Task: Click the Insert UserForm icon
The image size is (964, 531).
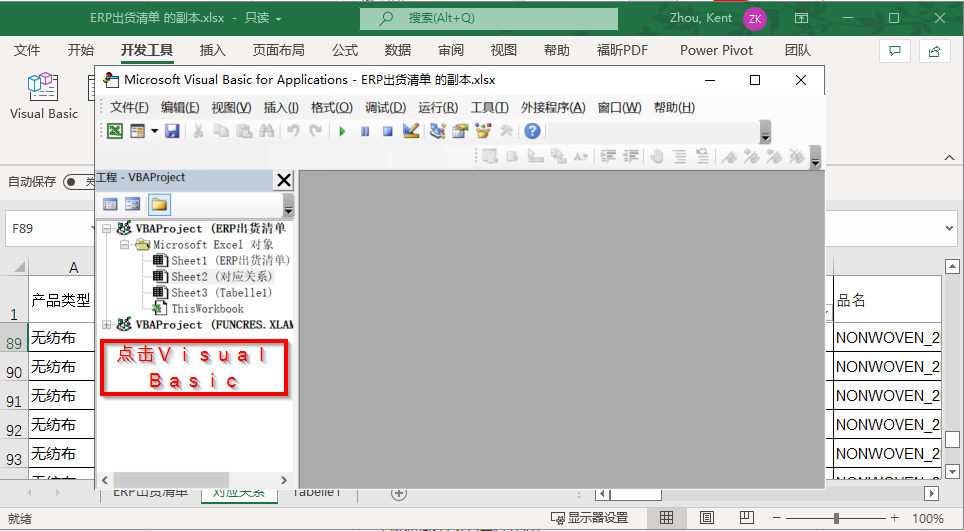Action: [x=137, y=131]
